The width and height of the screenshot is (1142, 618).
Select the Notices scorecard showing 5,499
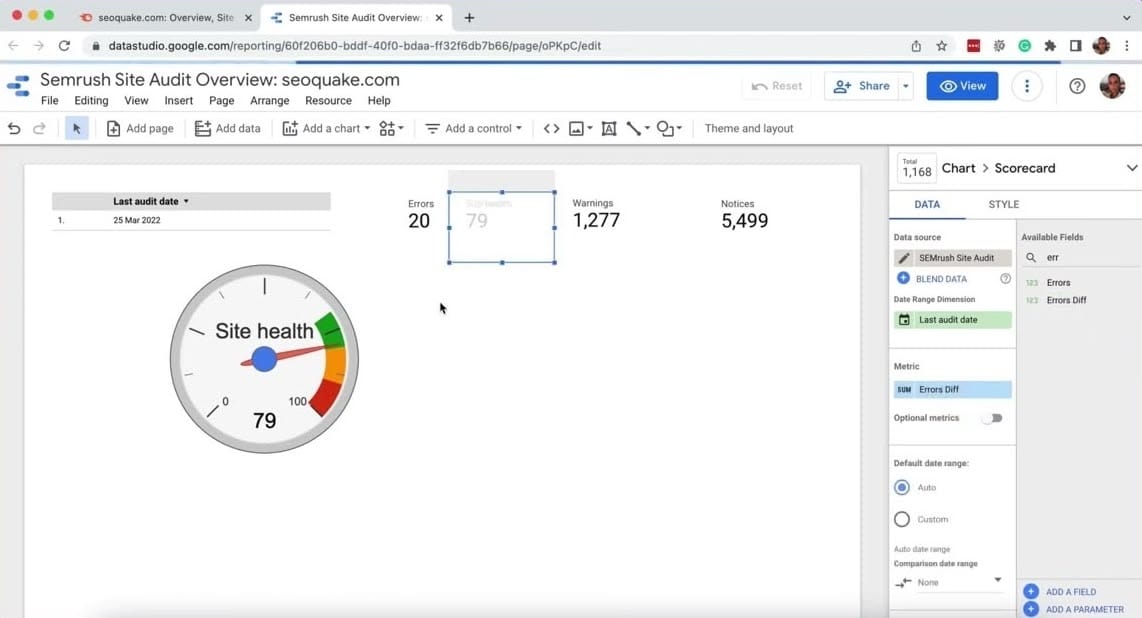click(744, 215)
